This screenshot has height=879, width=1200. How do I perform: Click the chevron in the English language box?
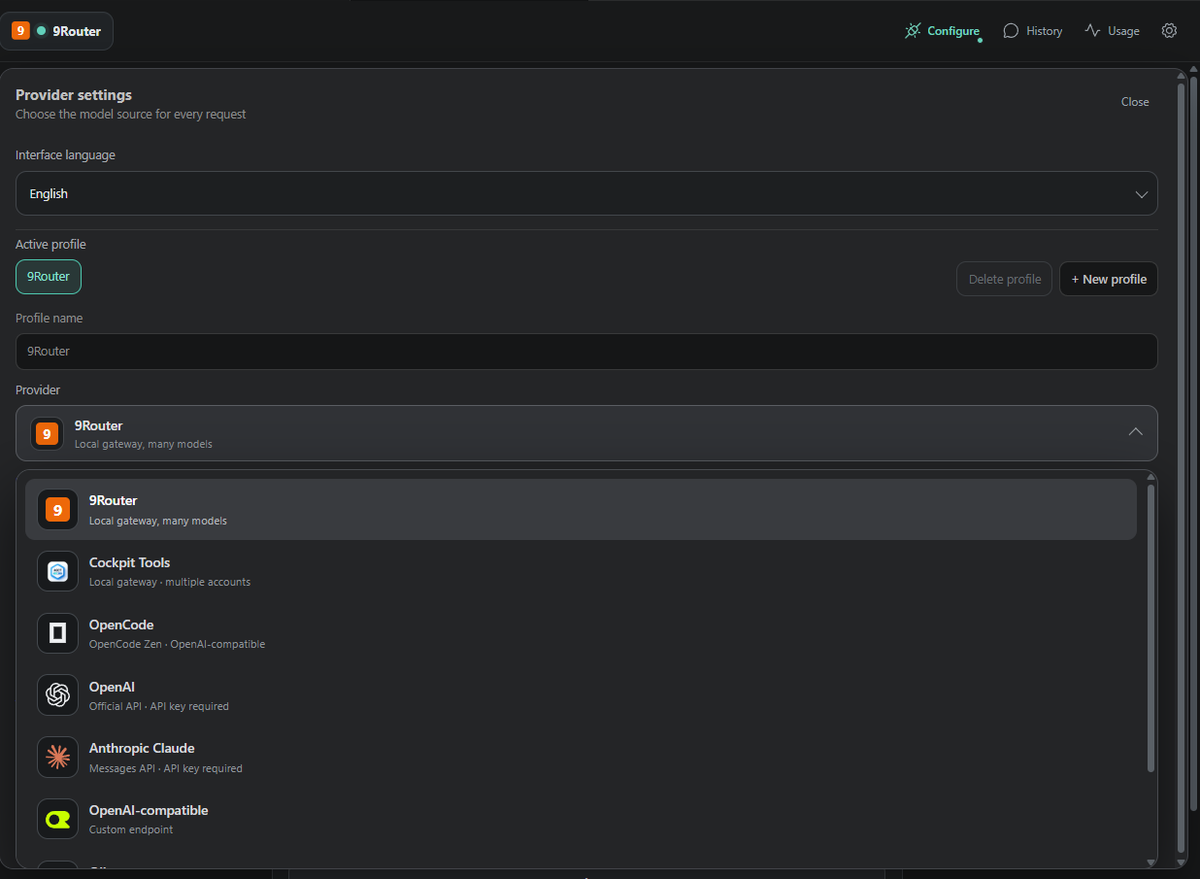[x=1141, y=194]
